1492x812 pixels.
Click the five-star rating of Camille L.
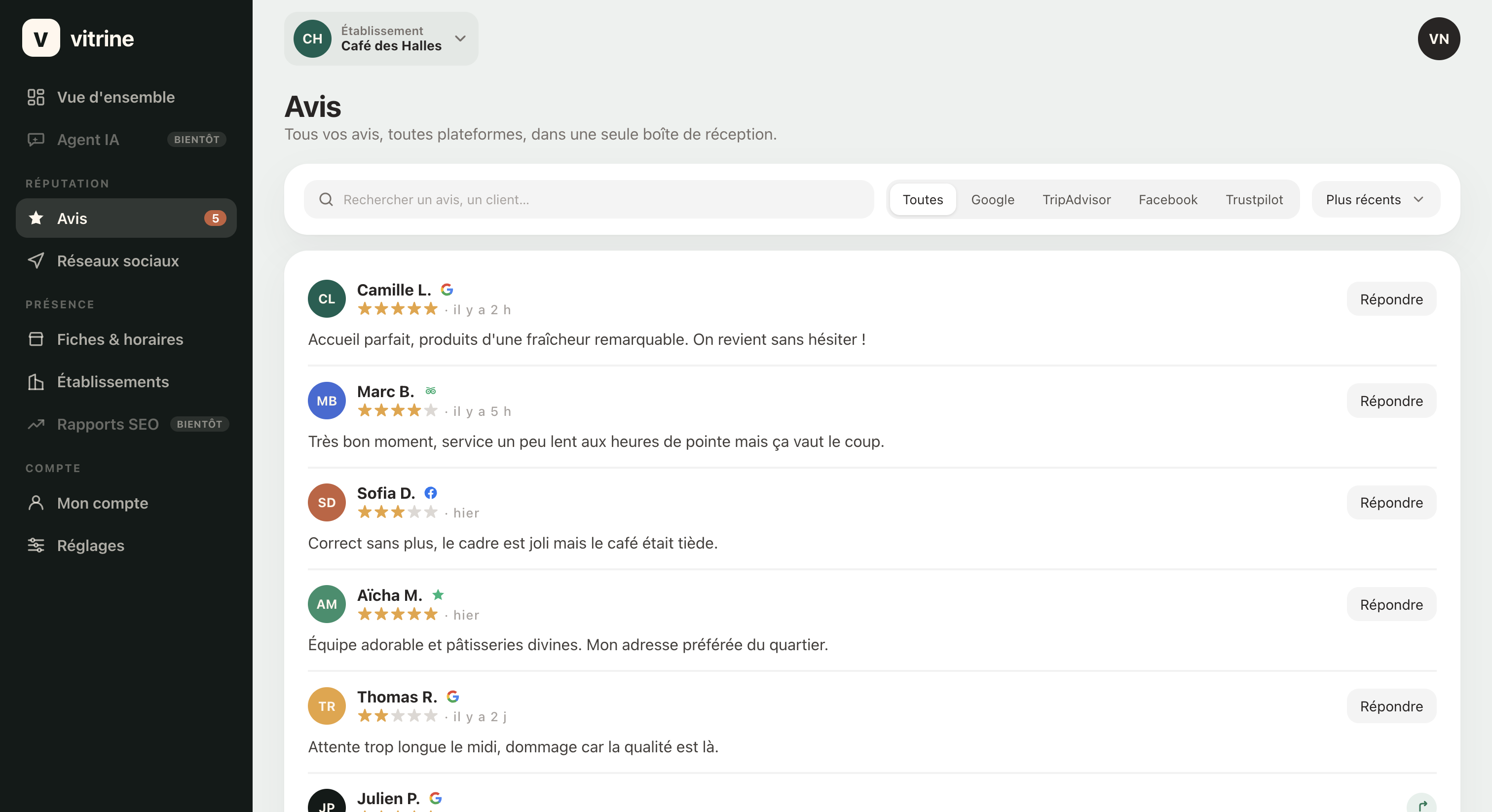click(x=397, y=309)
